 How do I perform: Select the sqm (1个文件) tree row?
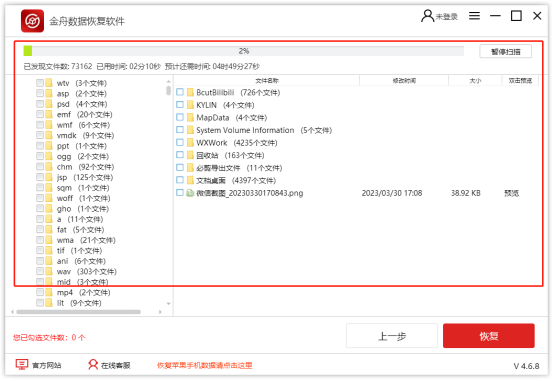point(73,188)
